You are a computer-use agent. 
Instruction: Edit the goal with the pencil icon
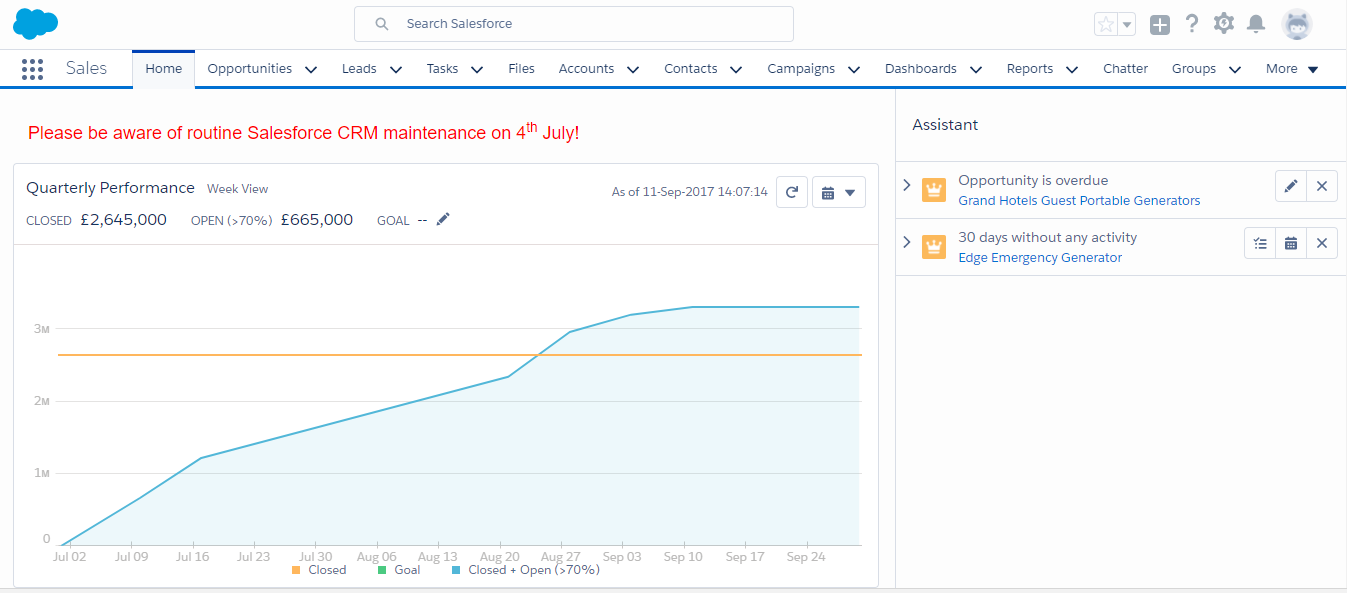443,219
